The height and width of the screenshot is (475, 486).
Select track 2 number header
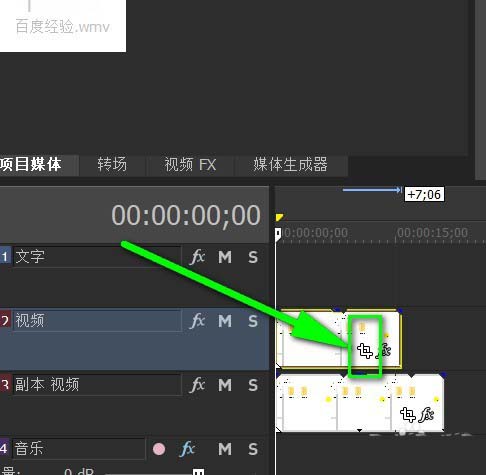[5, 321]
